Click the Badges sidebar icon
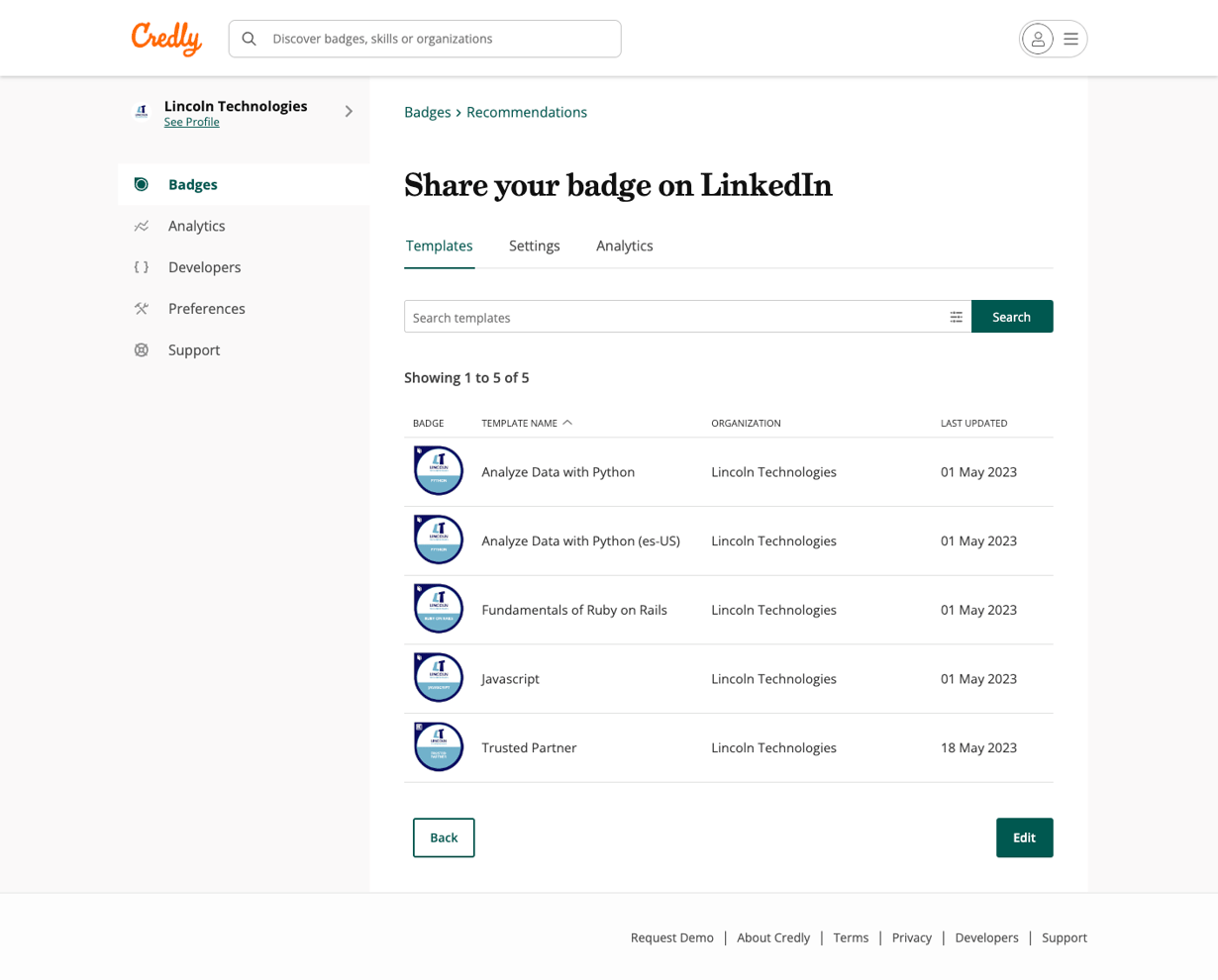The width and height of the screenshot is (1218, 980). click(x=142, y=184)
